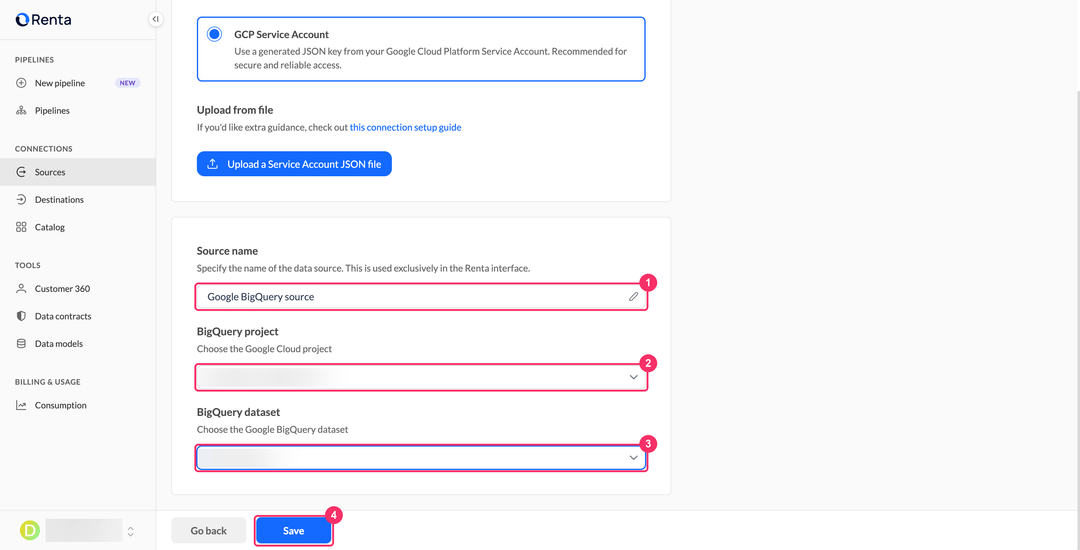Click the green D account avatar

30,530
